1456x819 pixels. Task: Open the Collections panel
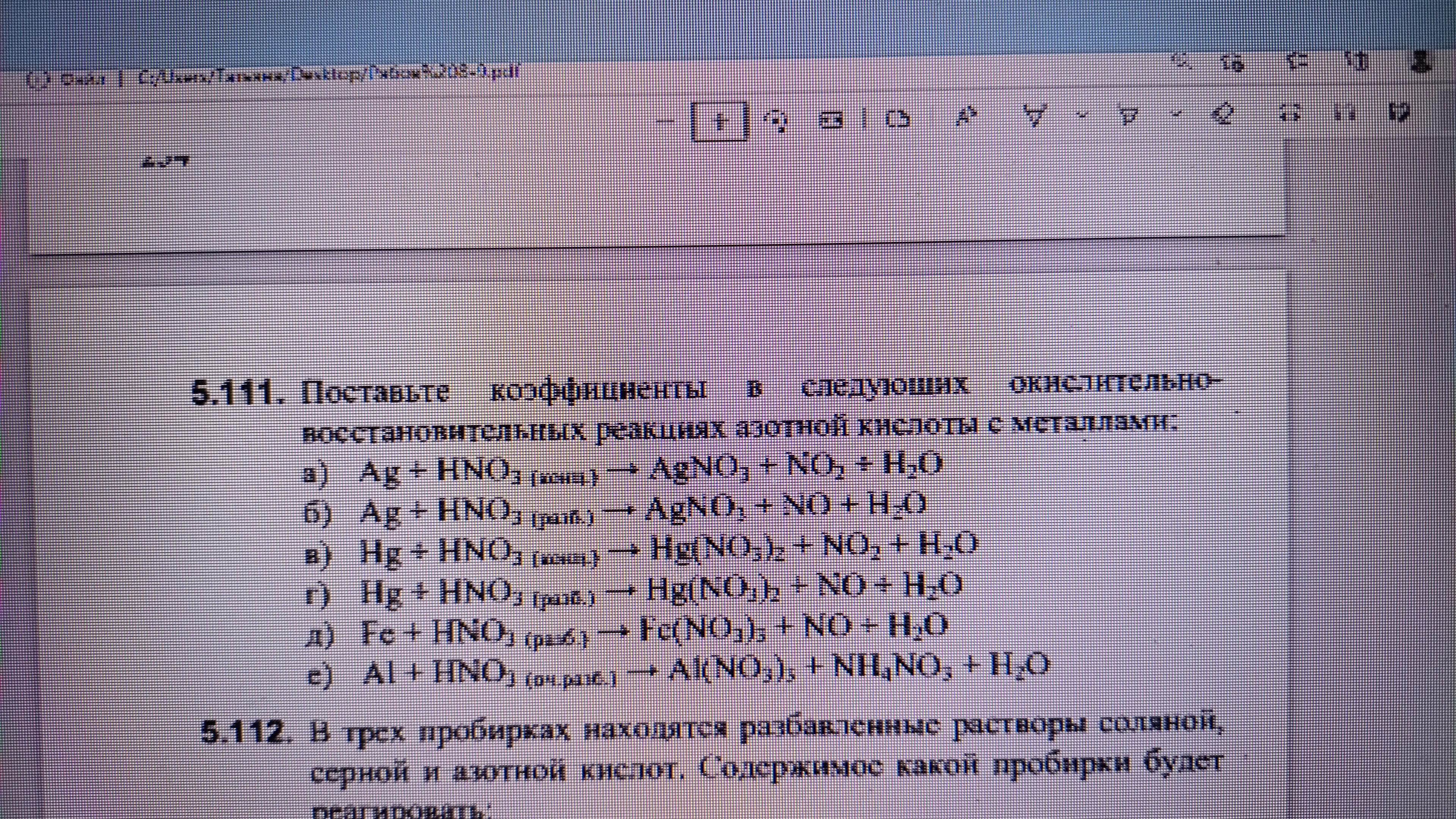coord(1357,60)
